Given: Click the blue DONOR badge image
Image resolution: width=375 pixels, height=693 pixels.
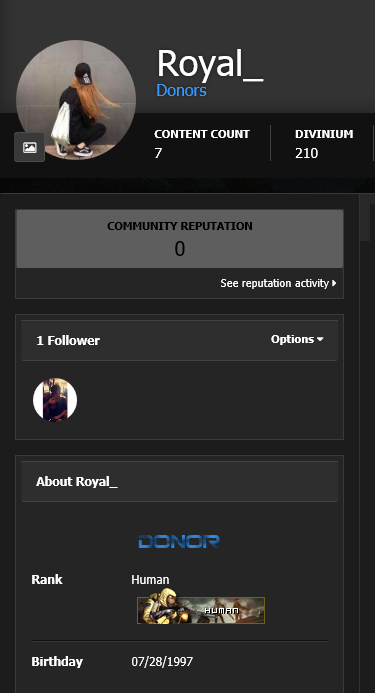Looking at the screenshot, I should 179,541.
